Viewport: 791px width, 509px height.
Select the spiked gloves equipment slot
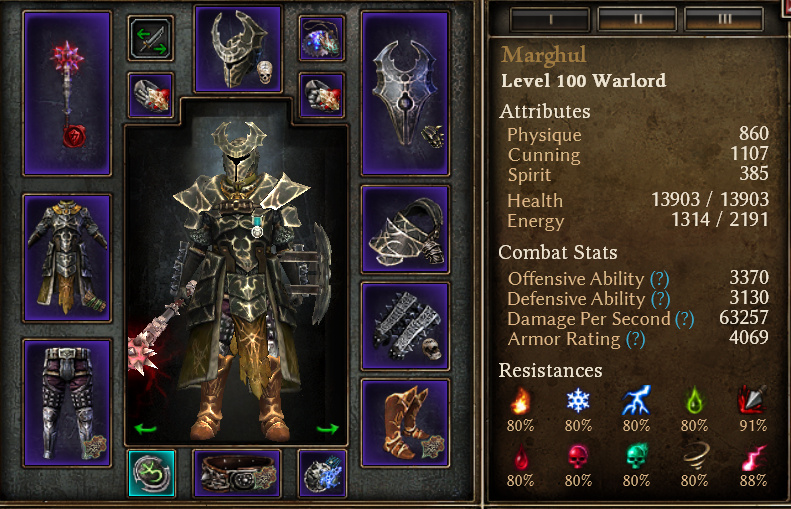pos(405,326)
